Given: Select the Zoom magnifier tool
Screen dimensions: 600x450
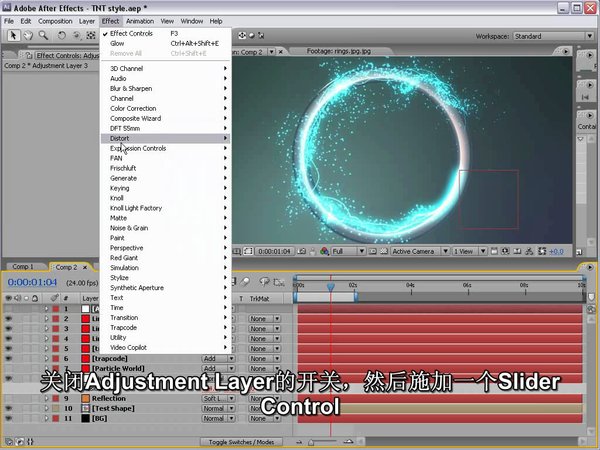Looking at the screenshot, I should click(43, 36).
